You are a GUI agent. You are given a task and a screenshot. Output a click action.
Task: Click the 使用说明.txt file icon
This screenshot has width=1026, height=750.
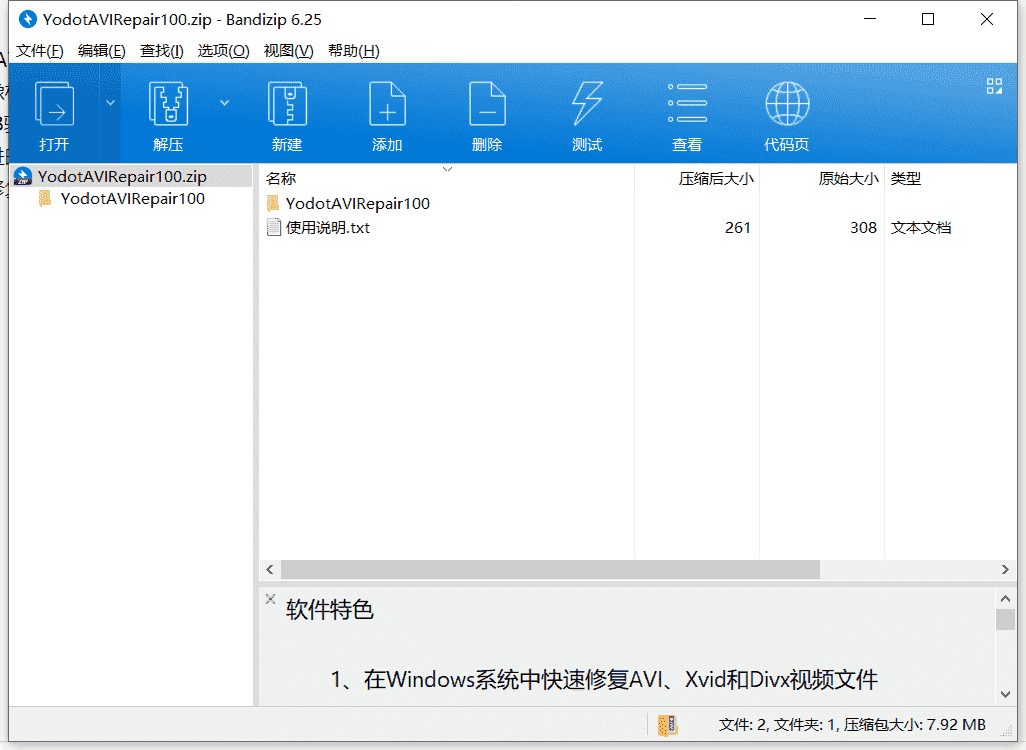click(x=274, y=228)
